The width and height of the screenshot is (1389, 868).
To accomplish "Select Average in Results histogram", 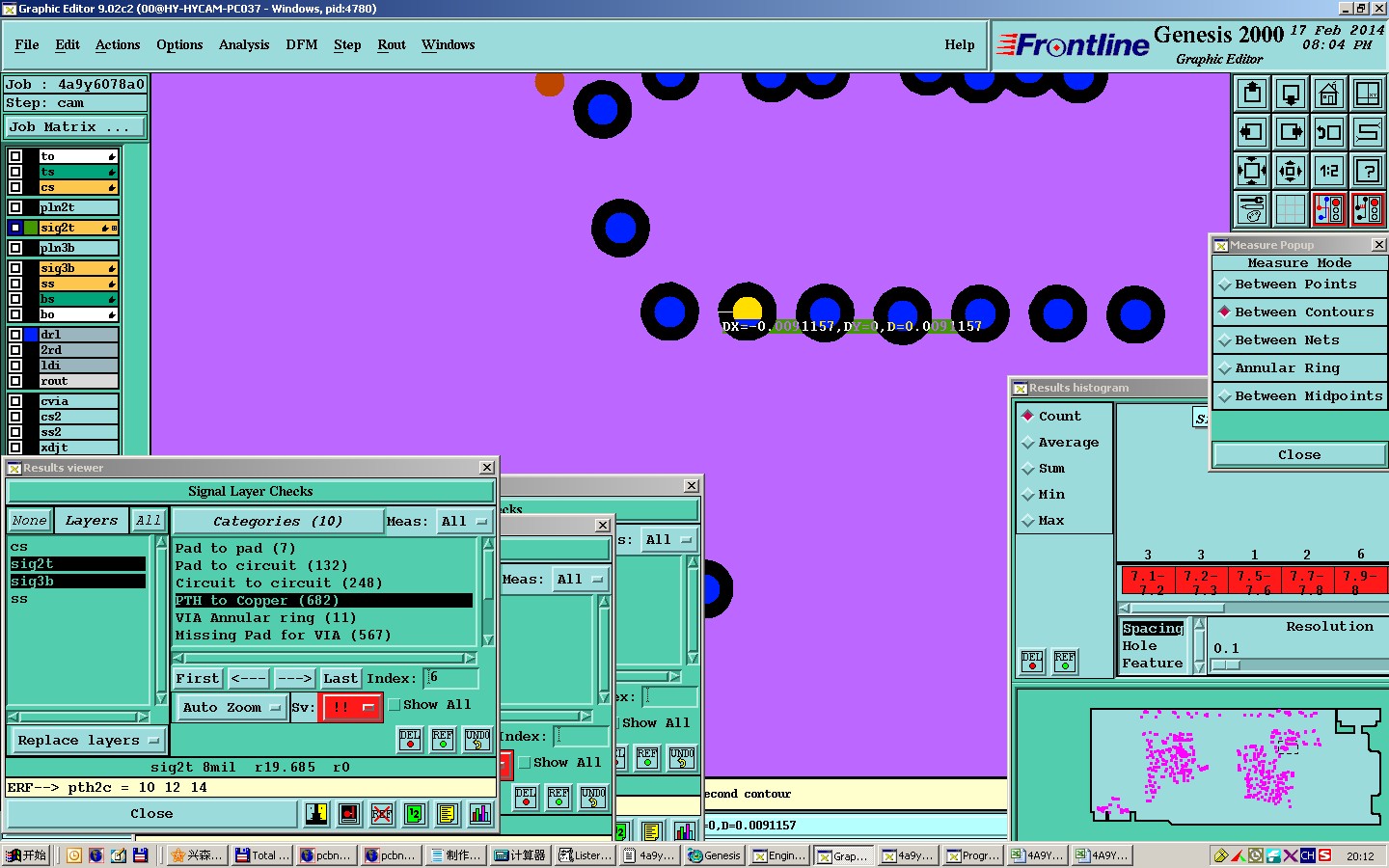I will point(1060,443).
